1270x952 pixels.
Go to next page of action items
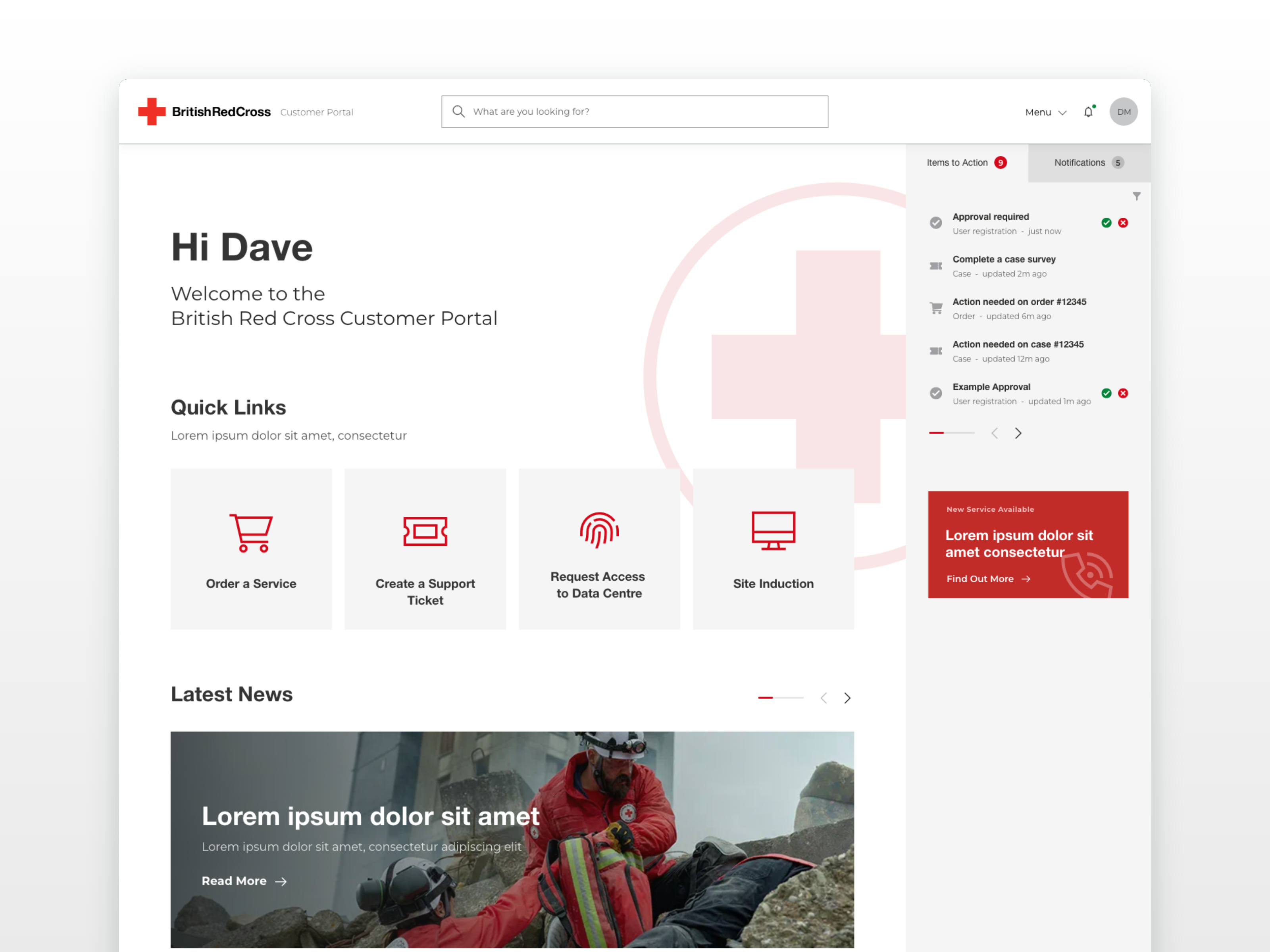(x=1018, y=433)
